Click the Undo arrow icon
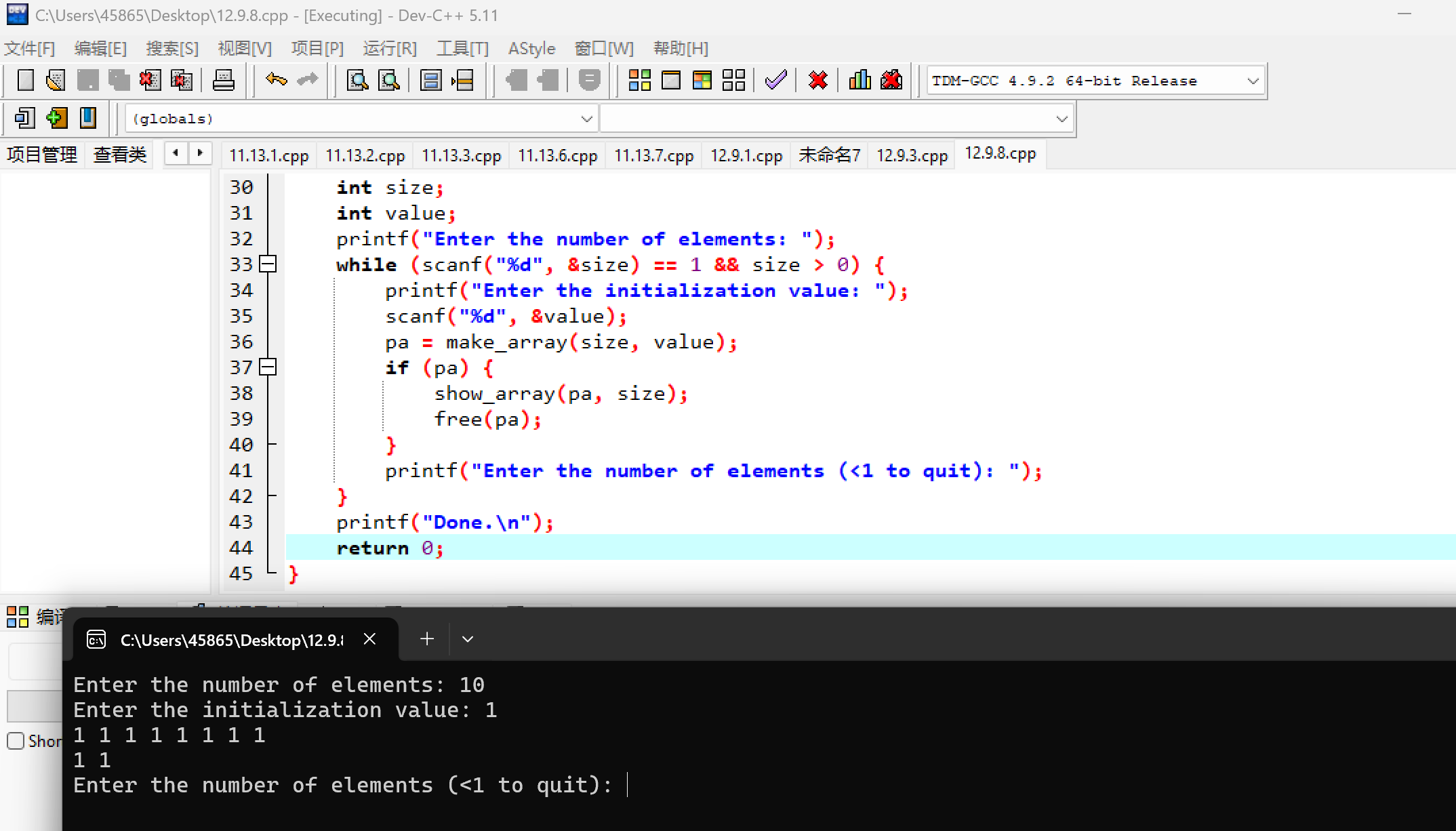This screenshot has height=831, width=1456. click(276, 81)
